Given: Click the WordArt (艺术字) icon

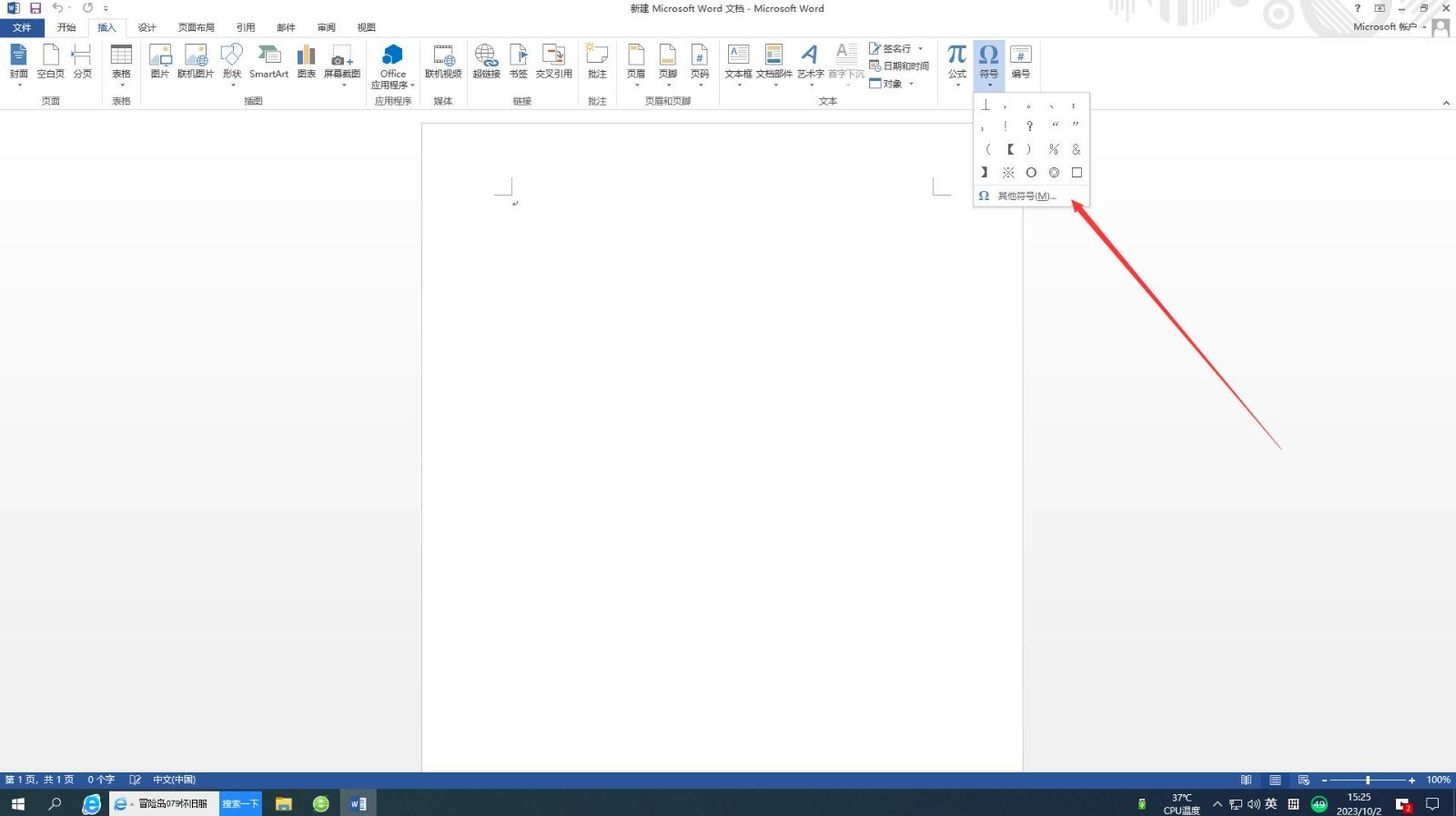Looking at the screenshot, I should (x=810, y=60).
